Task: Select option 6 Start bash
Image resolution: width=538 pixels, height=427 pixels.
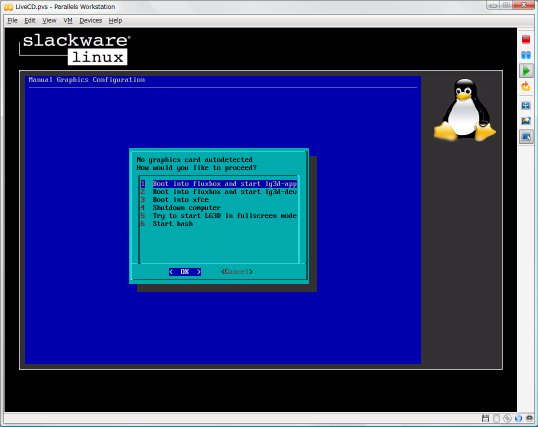Action: pos(167,224)
